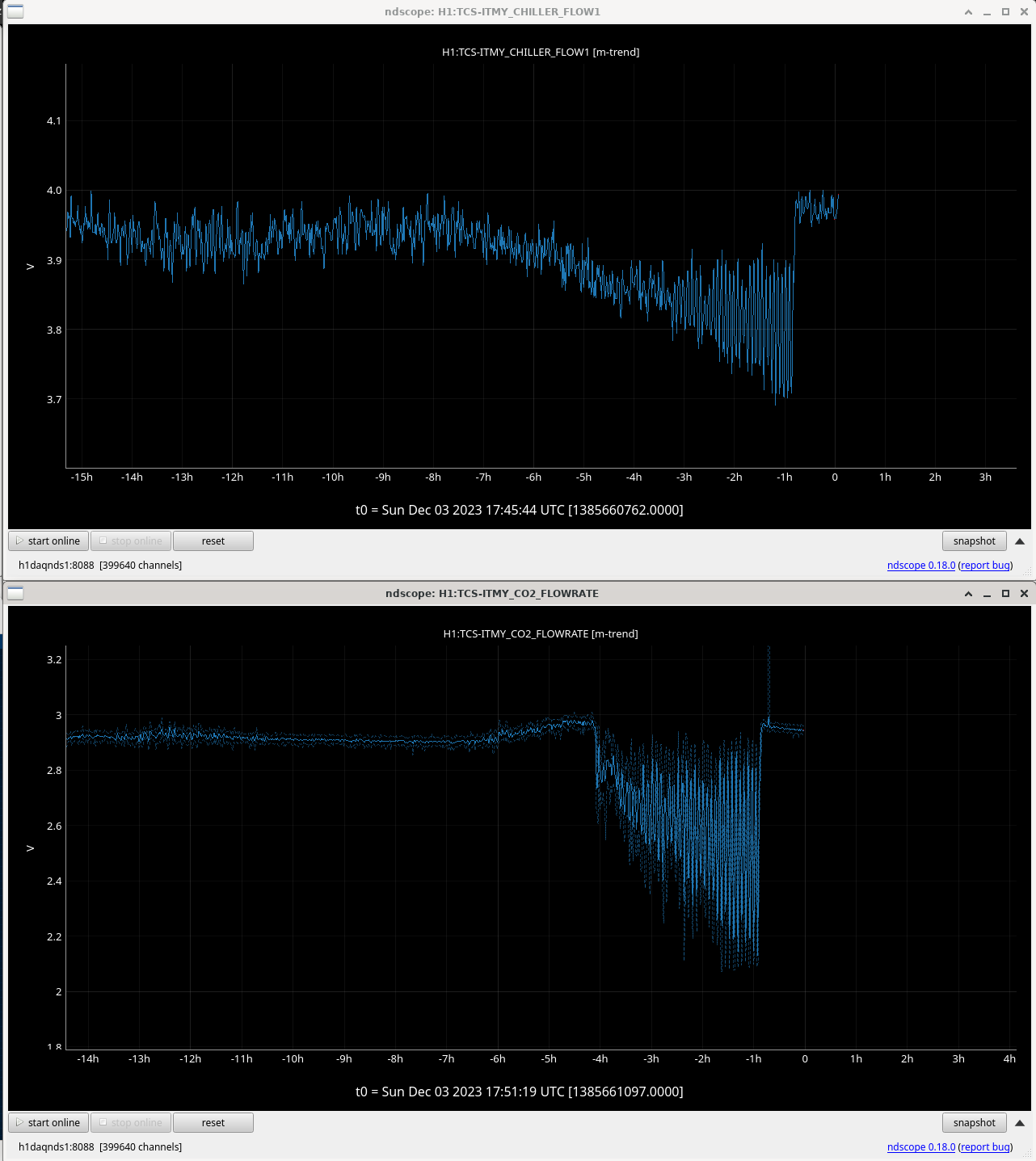Reset the CO2_FLOWRATE plot
The width and height of the screenshot is (1036, 1161).
pyautogui.click(x=213, y=1123)
